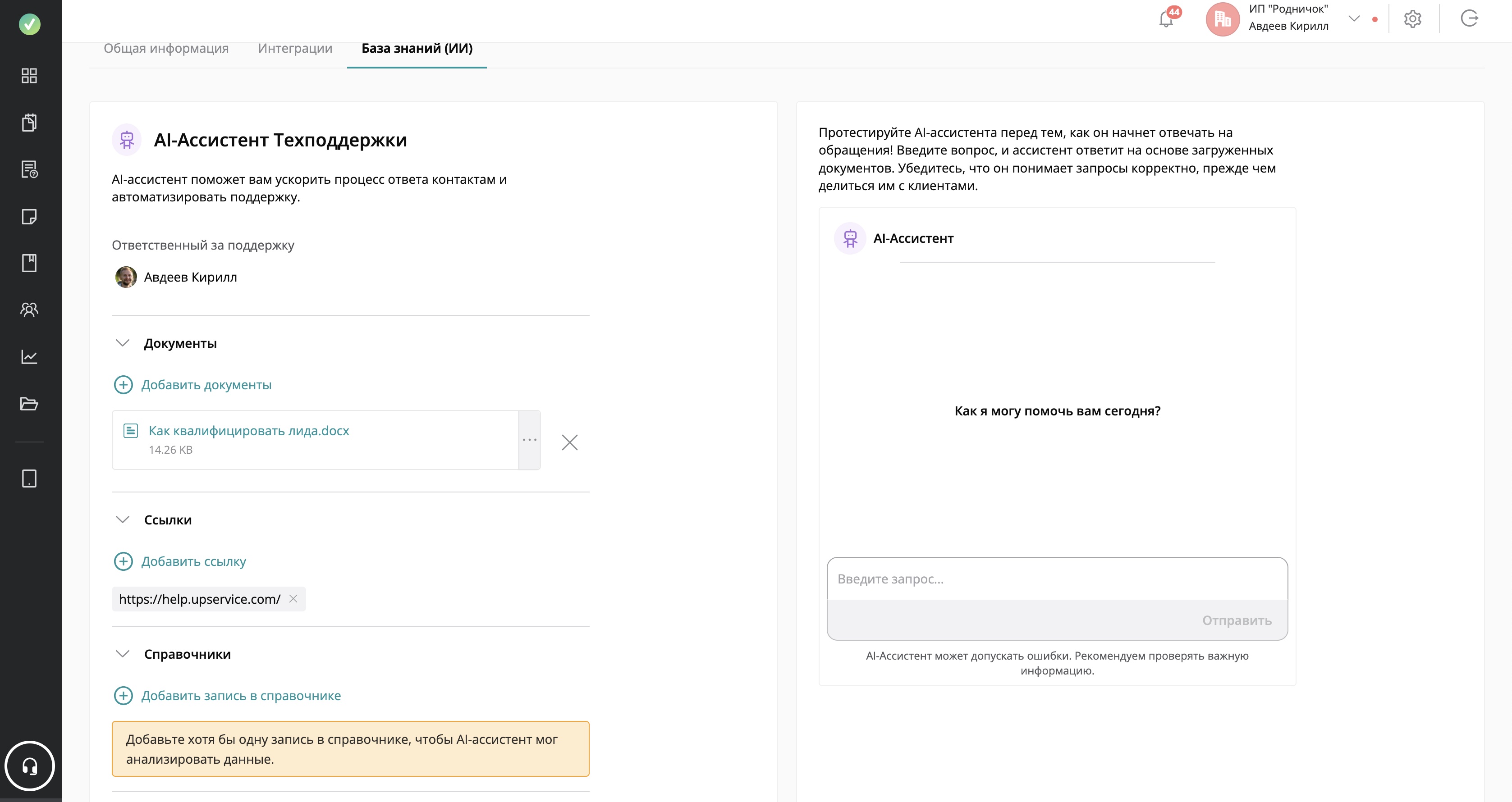Image resolution: width=1512 pixels, height=802 pixels.
Task: Click the notifications bell icon
Action: coord(1166,19)
